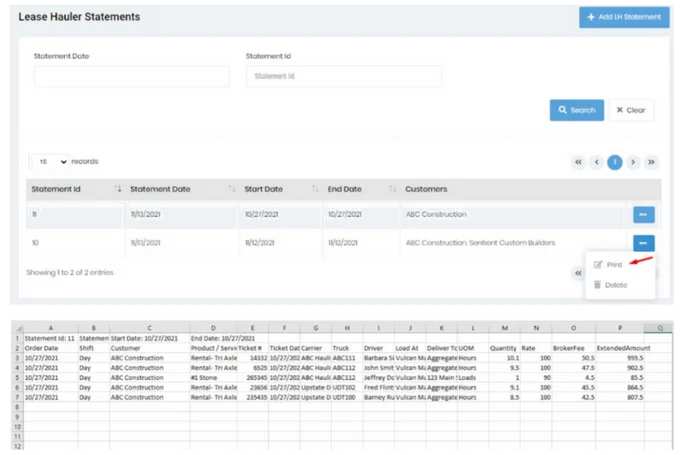The width and height of the screenshot is (683, 455).
Task: Click the #1 Stone product cell
Action: (213, 377)
